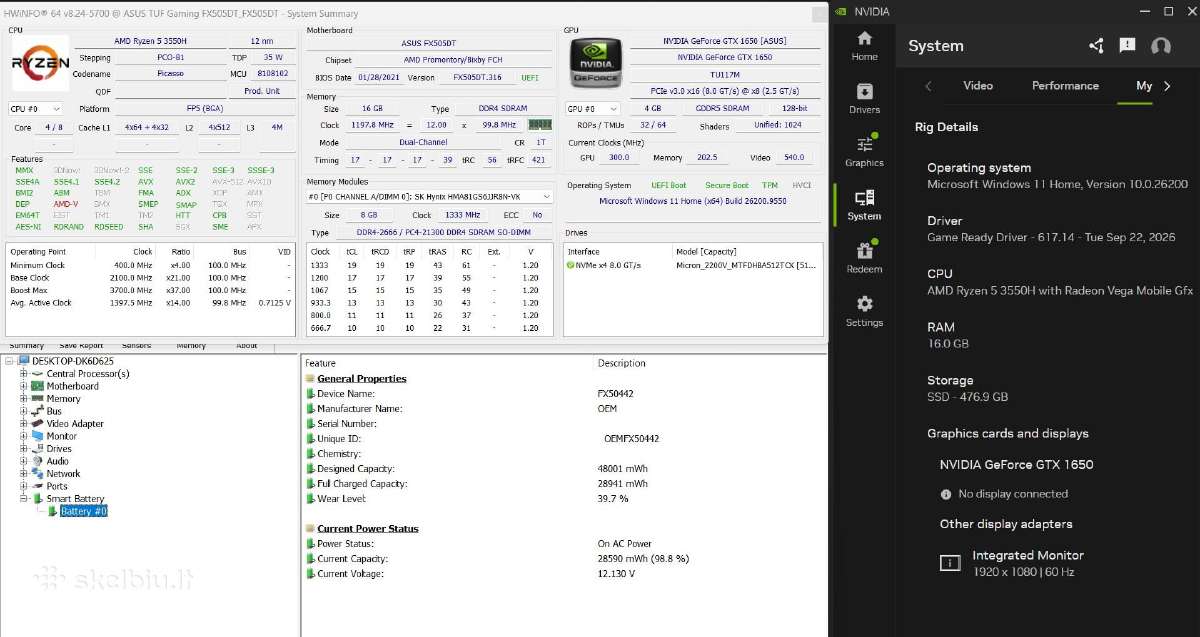Click the green icon beside Power Status
Viewport: 1200px width, 637px height.
click(x=310, y=544)
